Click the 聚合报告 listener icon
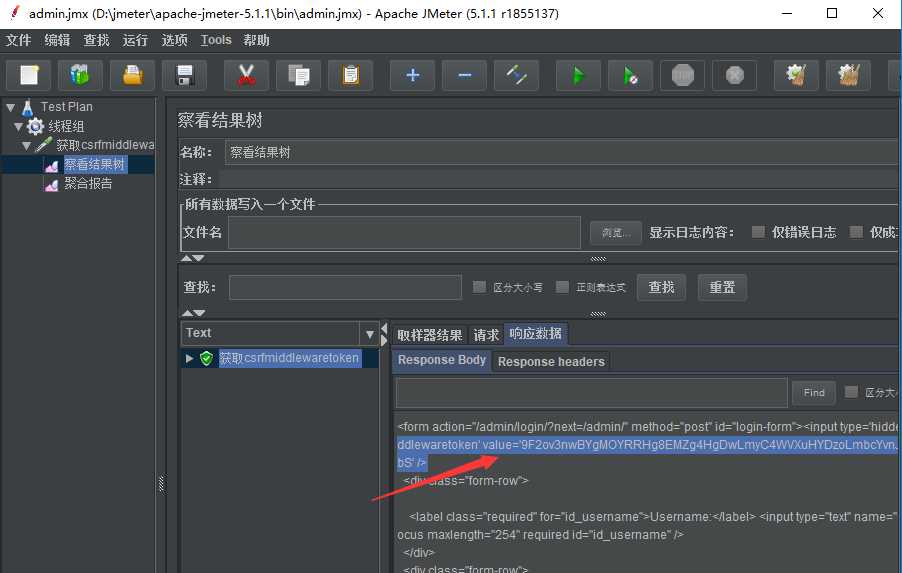 pos(51,185)
